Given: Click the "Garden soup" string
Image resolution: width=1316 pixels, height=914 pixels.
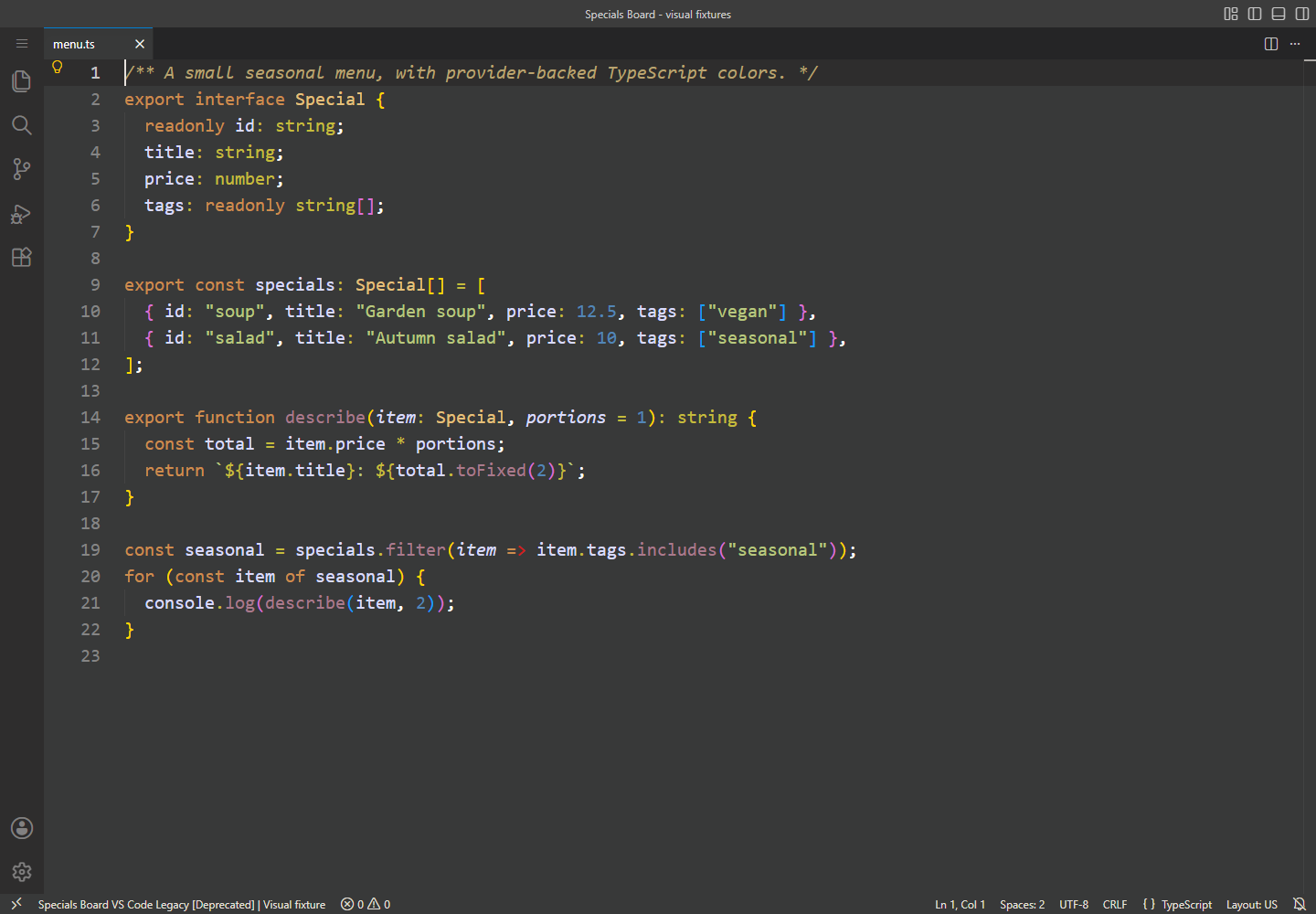Looking at the screenshot, I should [420, 312].
